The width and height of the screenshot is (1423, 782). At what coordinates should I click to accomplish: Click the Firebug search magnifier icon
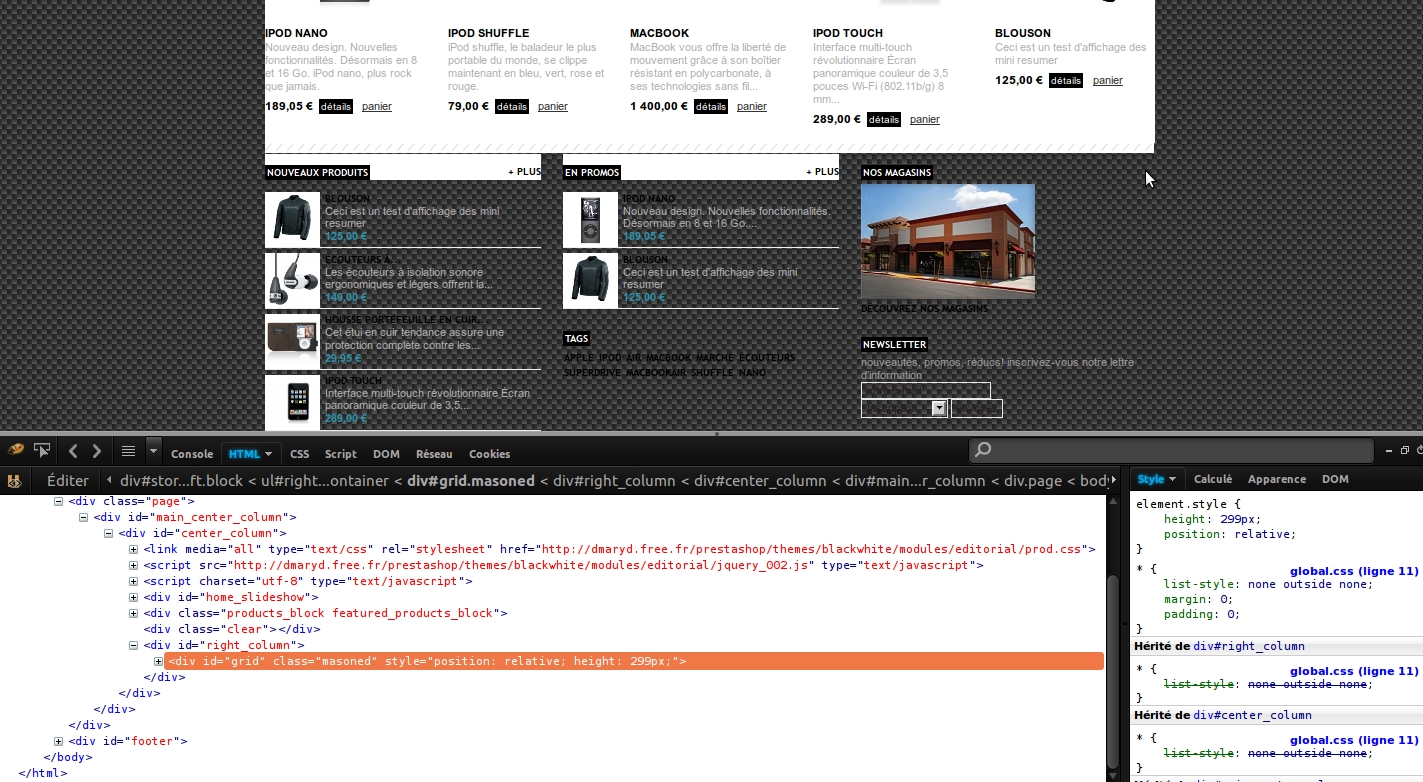coord(983,451)
